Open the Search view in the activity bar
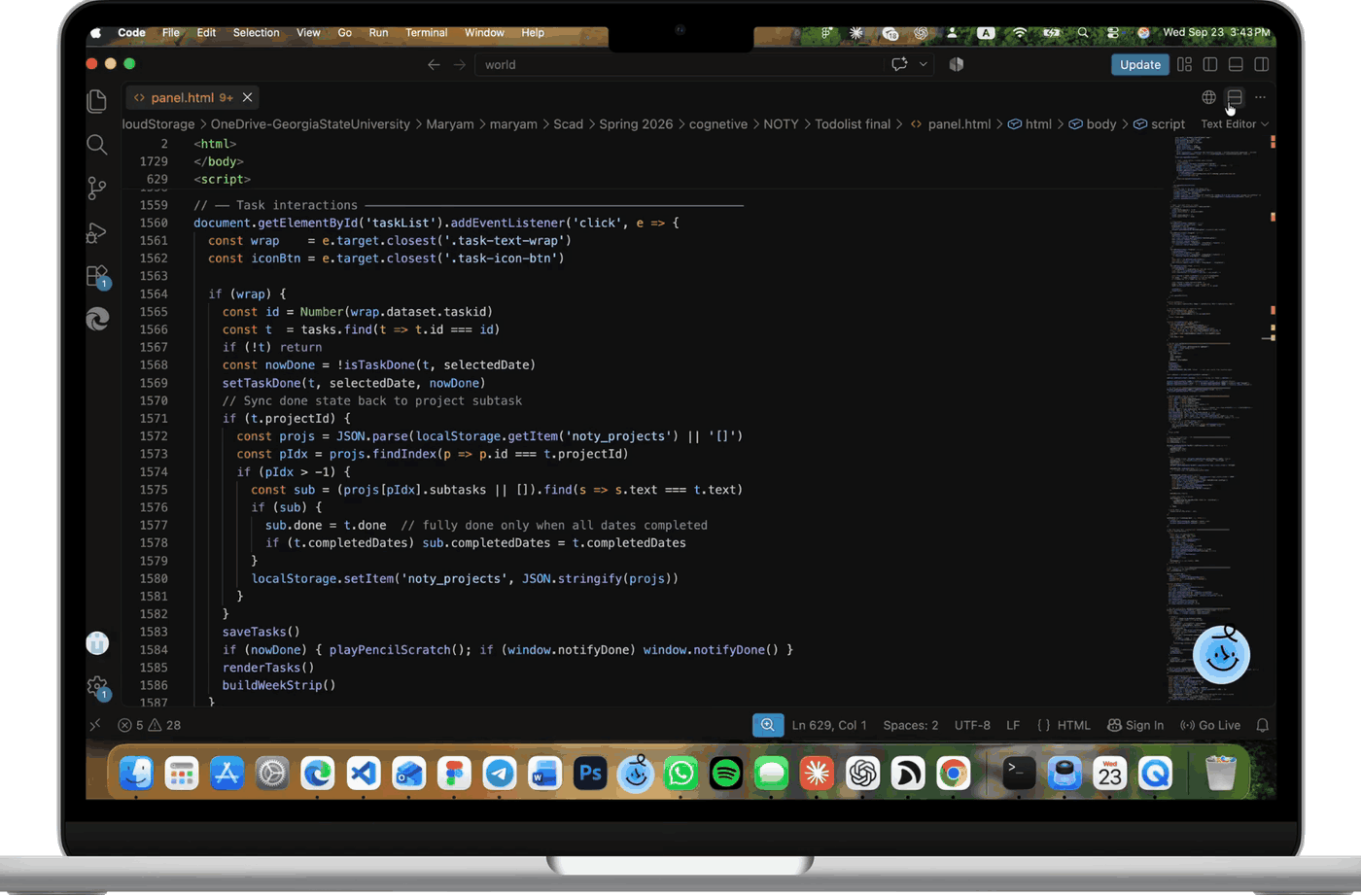The image size is (1361, 896). [x=97, y=146]
